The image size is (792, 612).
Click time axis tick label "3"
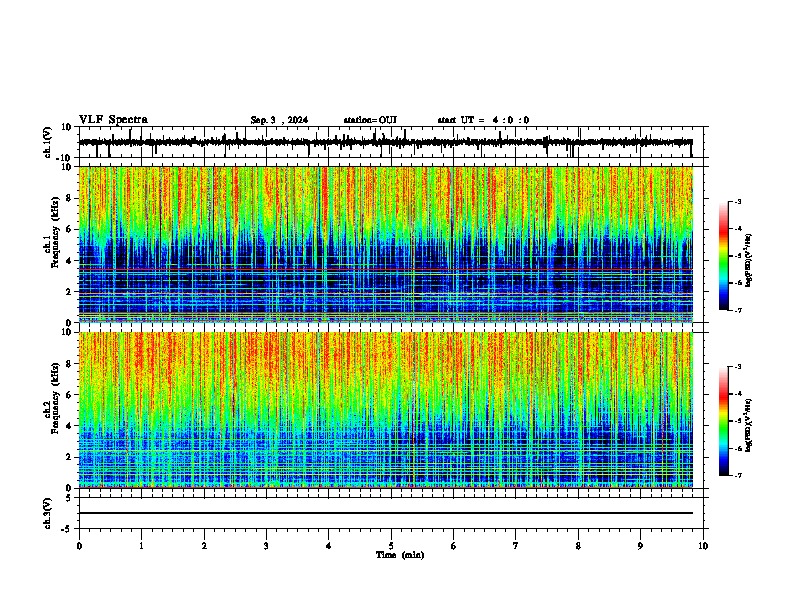(x=266, y=546)
